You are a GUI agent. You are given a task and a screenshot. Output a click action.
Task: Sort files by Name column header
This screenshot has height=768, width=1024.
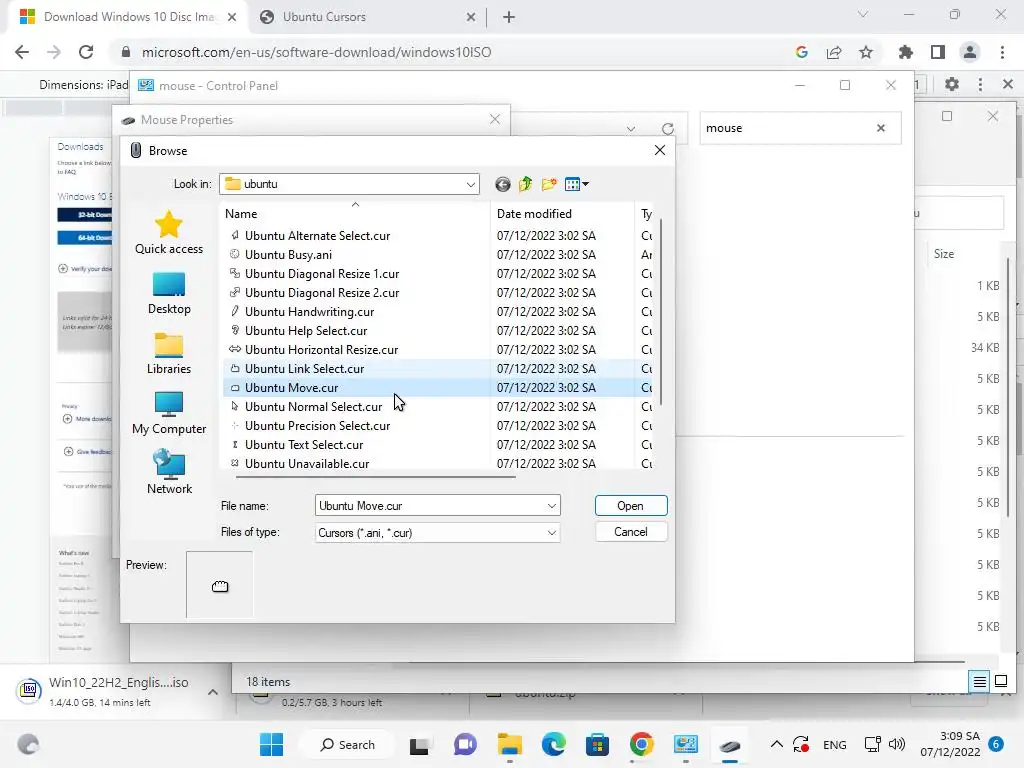point(355,214)
